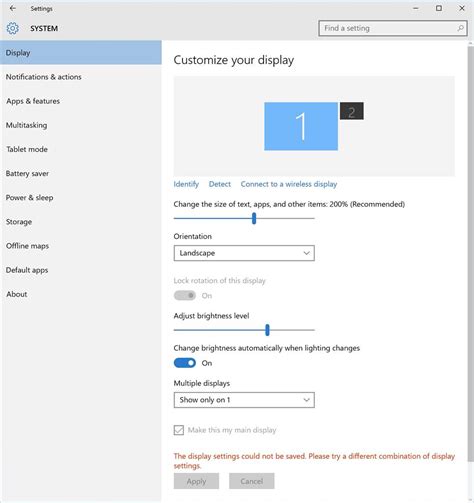Click the brightness level slider

pyautogui.click(x=244, y=330)
